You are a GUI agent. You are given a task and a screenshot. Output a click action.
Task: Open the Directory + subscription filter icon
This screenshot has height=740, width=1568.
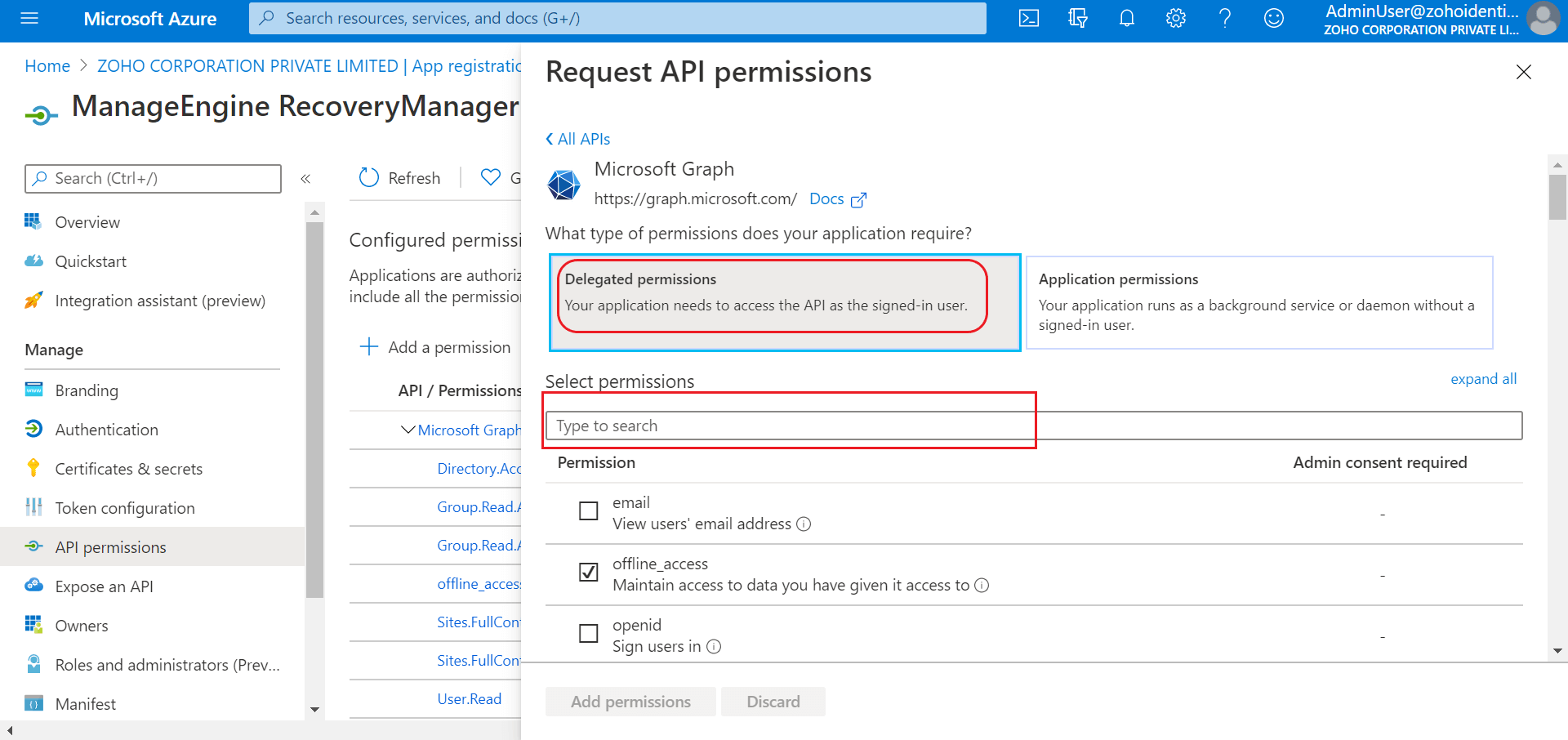coord(1078,18)
